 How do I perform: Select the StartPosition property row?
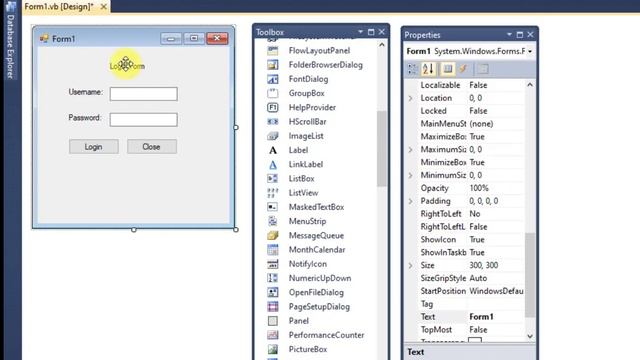(x=471, y=291)
